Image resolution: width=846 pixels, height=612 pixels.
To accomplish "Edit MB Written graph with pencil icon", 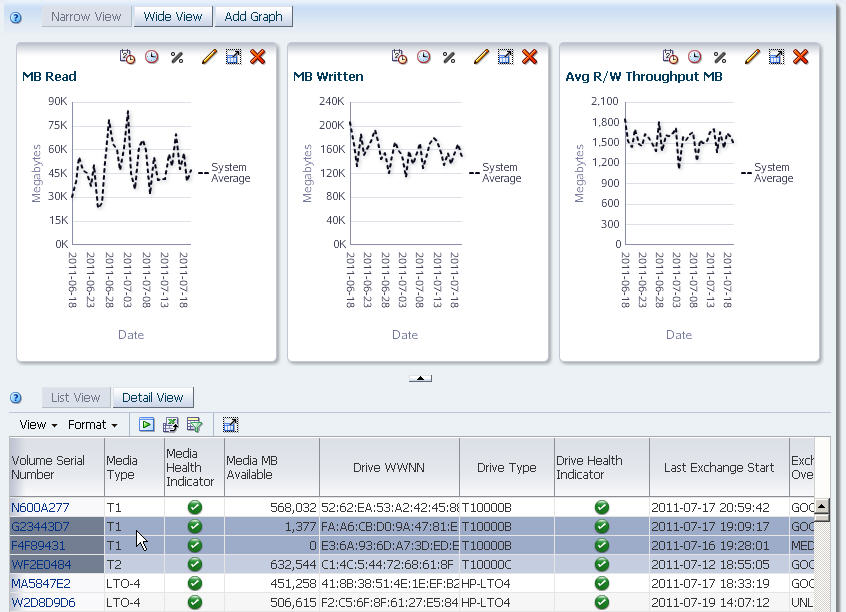I will pyautogui.click(x=481, y=57).
